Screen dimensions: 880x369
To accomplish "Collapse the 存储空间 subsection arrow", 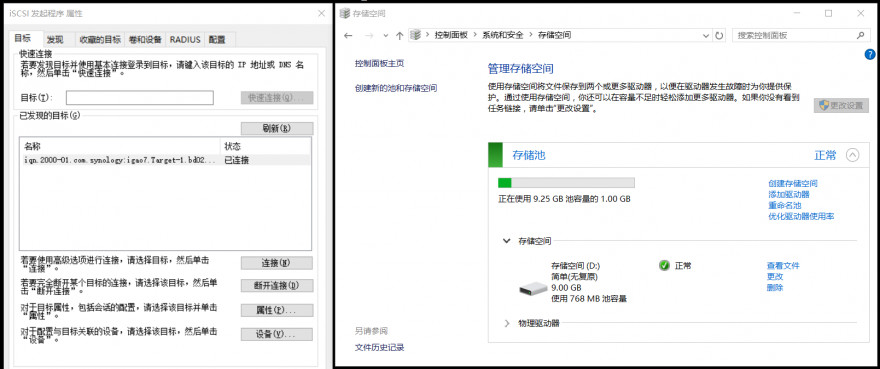I will tap(507, 241).
